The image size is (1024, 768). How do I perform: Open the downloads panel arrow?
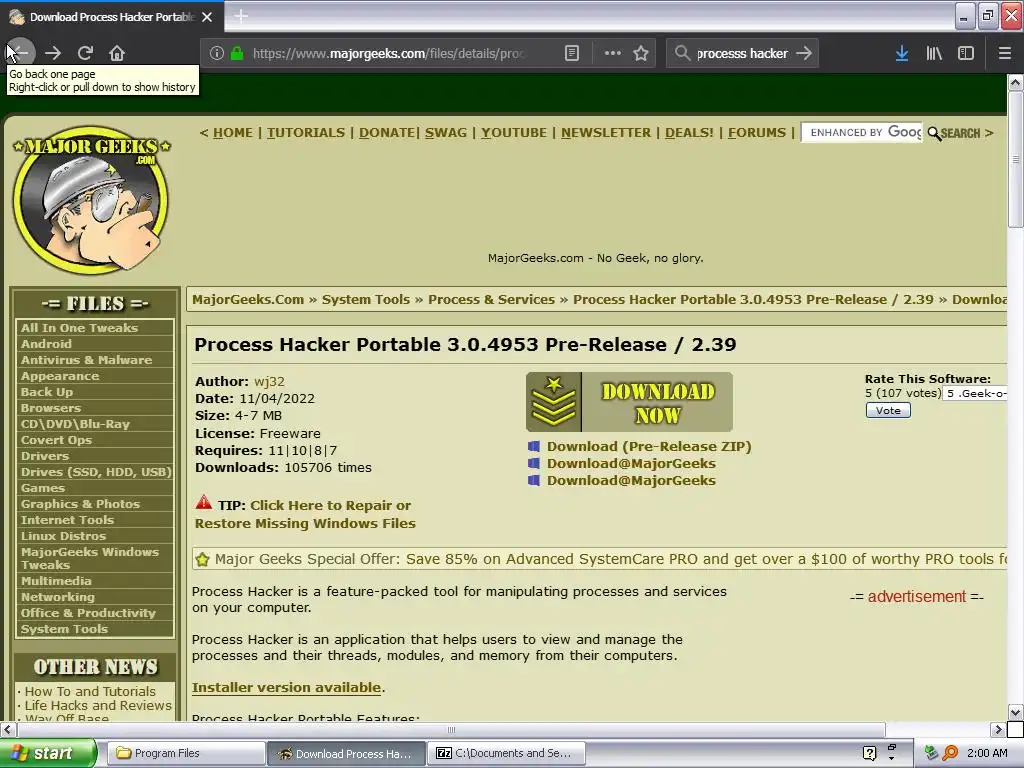coord(902,53)
